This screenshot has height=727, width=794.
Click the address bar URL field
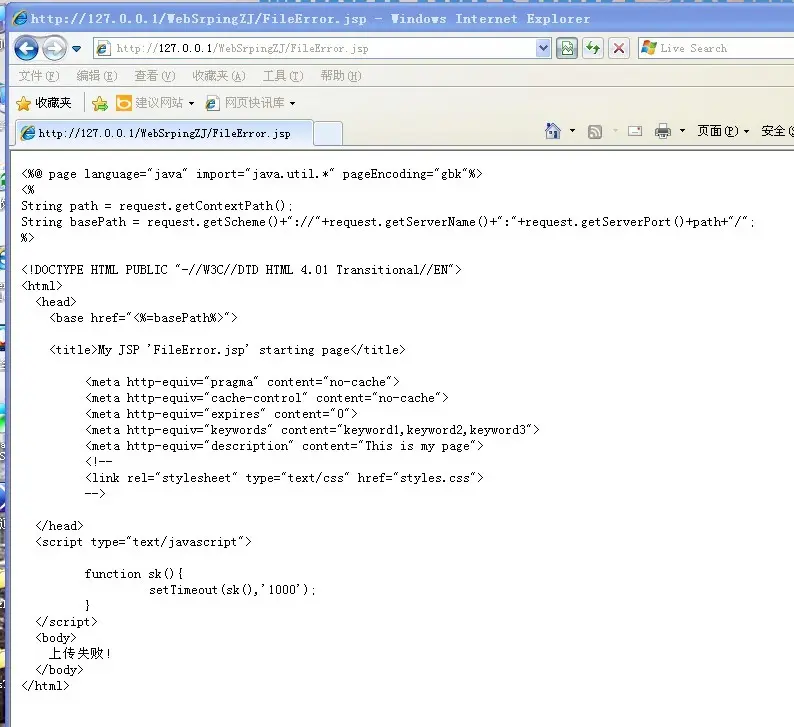click(x=323, y=49)
